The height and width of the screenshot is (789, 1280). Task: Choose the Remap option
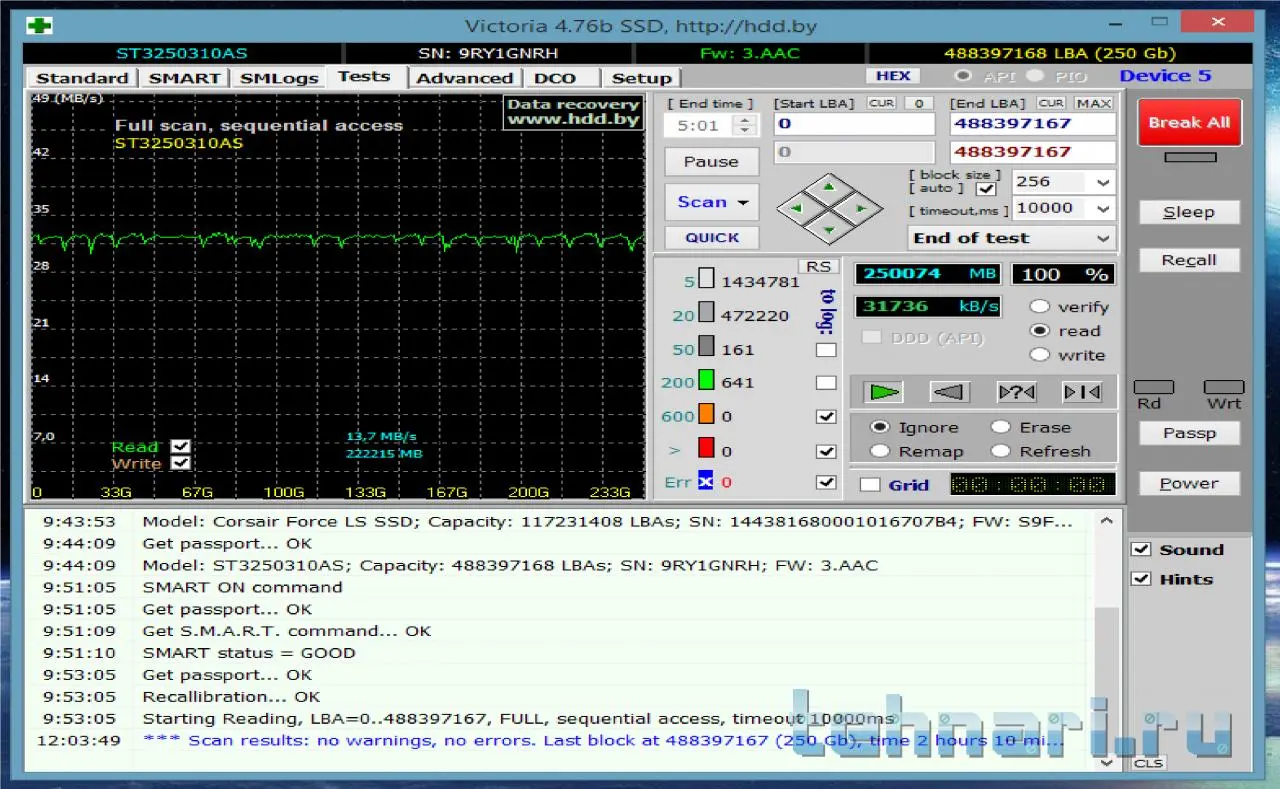880,451
